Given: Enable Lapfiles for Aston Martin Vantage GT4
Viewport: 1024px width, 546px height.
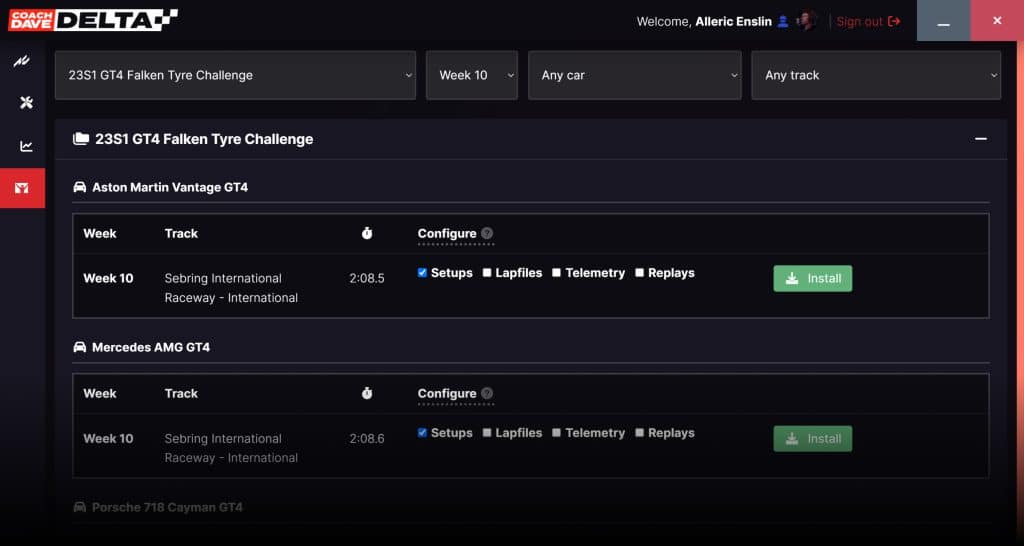Looking at the screenshot, I should (487, 273).
